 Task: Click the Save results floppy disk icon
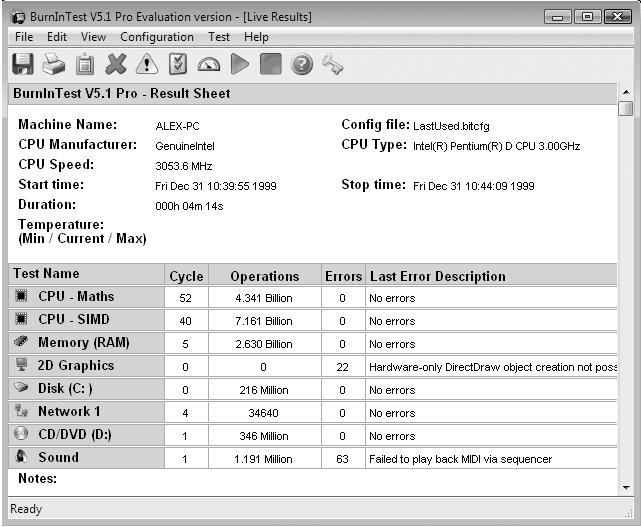click(22, 65)
